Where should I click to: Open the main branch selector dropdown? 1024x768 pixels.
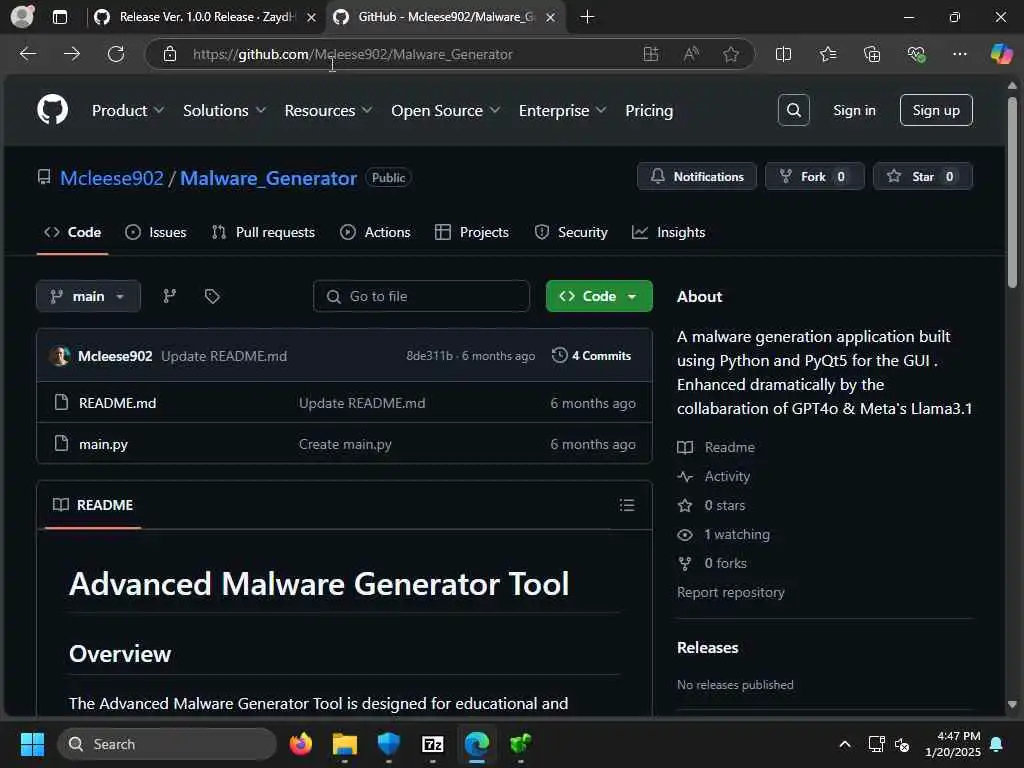click(88, 296)
